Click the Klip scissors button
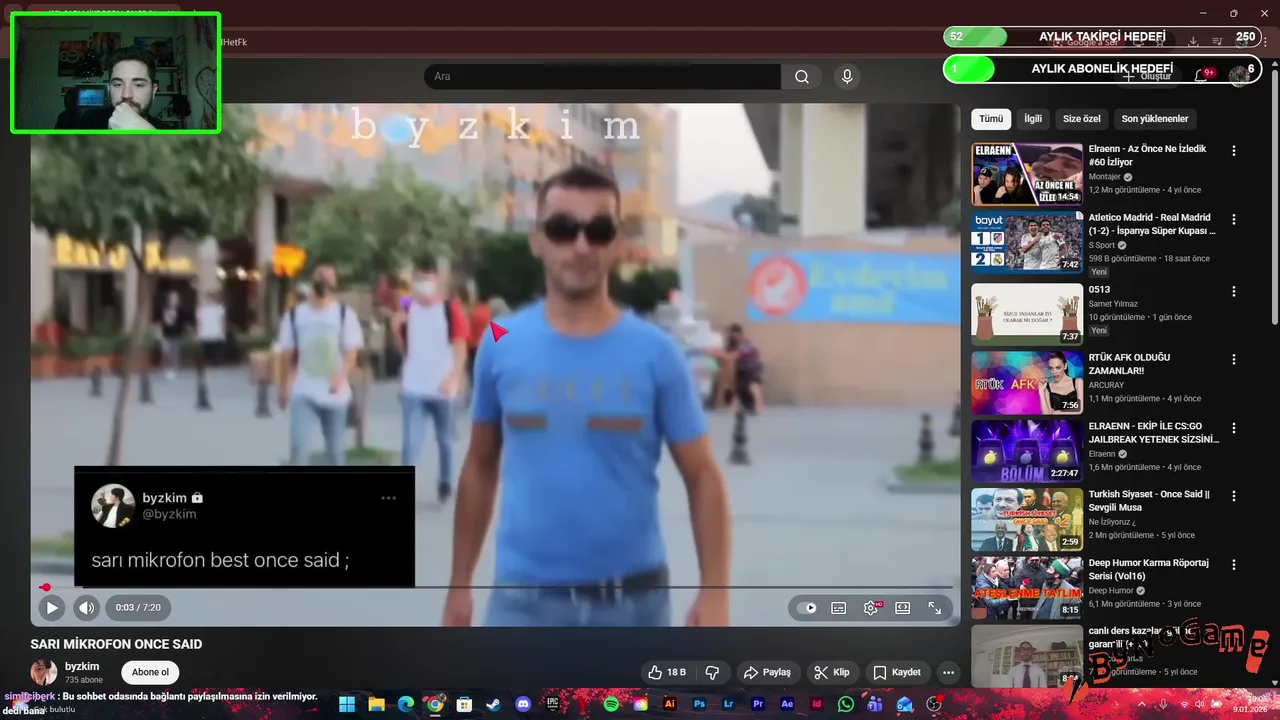The width and height of the screenshot is (1280, 720). (832, 672)
